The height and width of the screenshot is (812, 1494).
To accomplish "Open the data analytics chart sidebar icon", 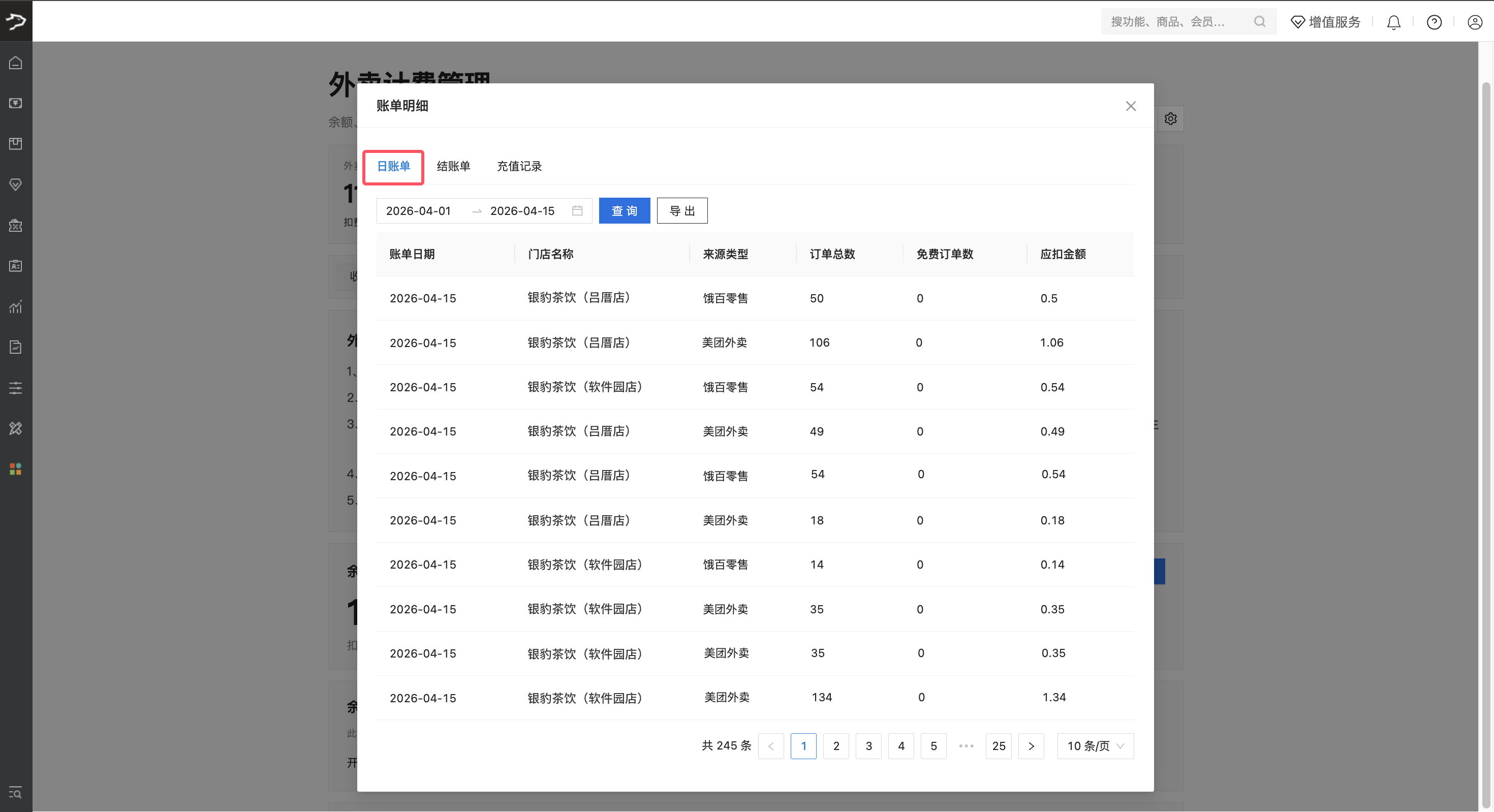I will coord(16,306).
